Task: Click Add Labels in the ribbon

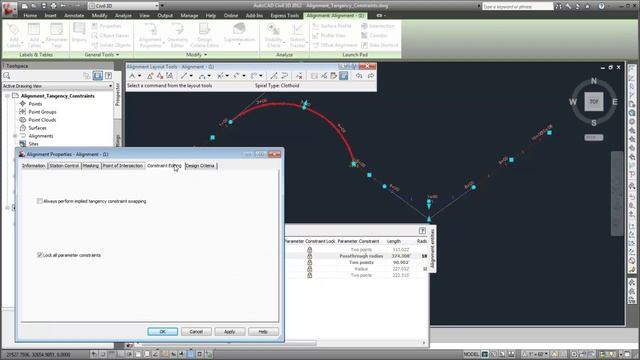Action: (13, 35)
